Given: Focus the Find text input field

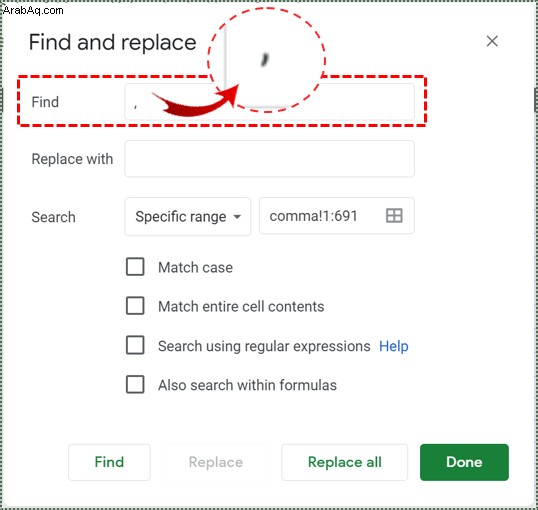Looking at the screenshot, I should tap(269, 102).
